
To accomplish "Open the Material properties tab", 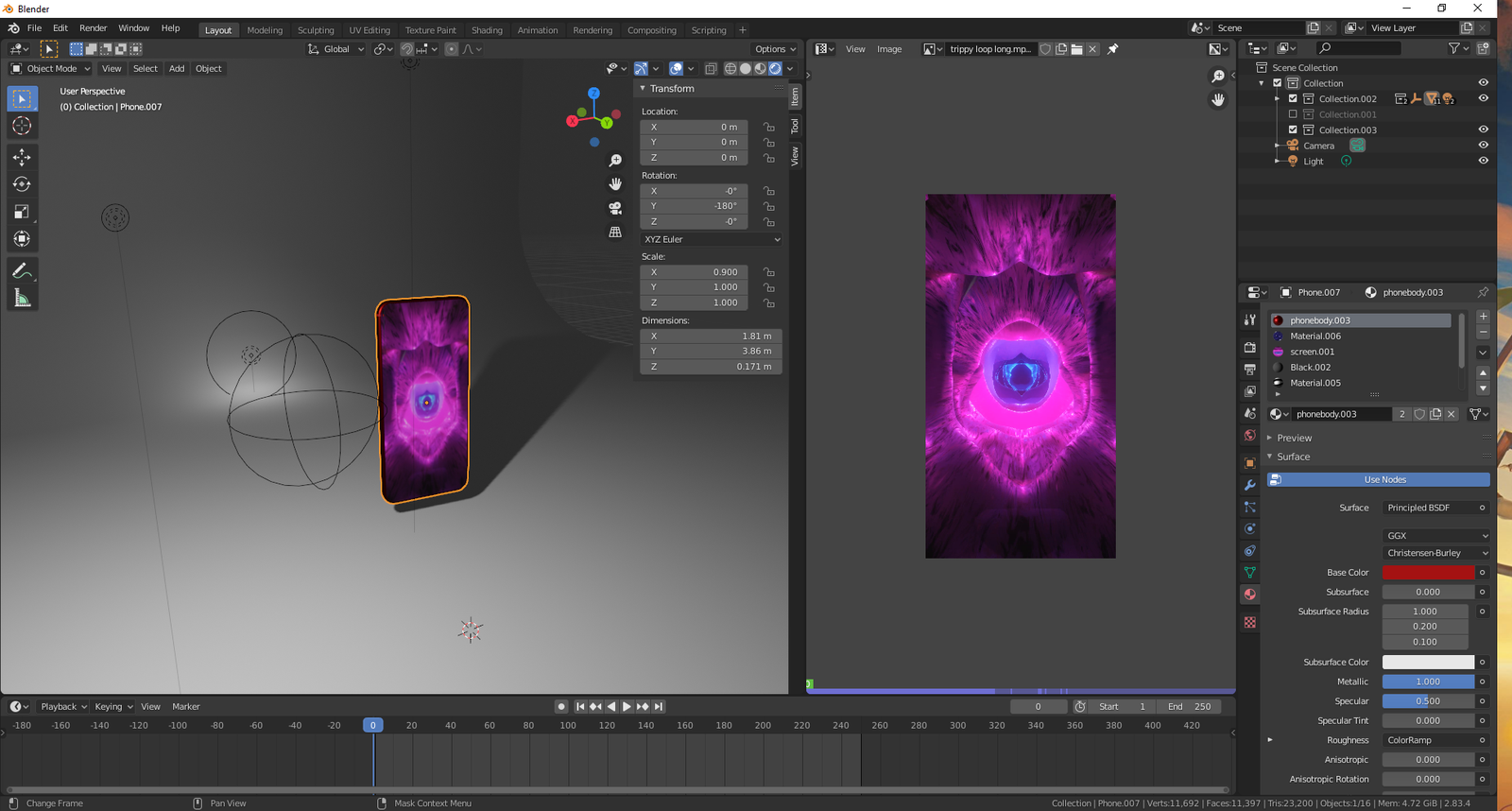I will (x=1250, y=595).
